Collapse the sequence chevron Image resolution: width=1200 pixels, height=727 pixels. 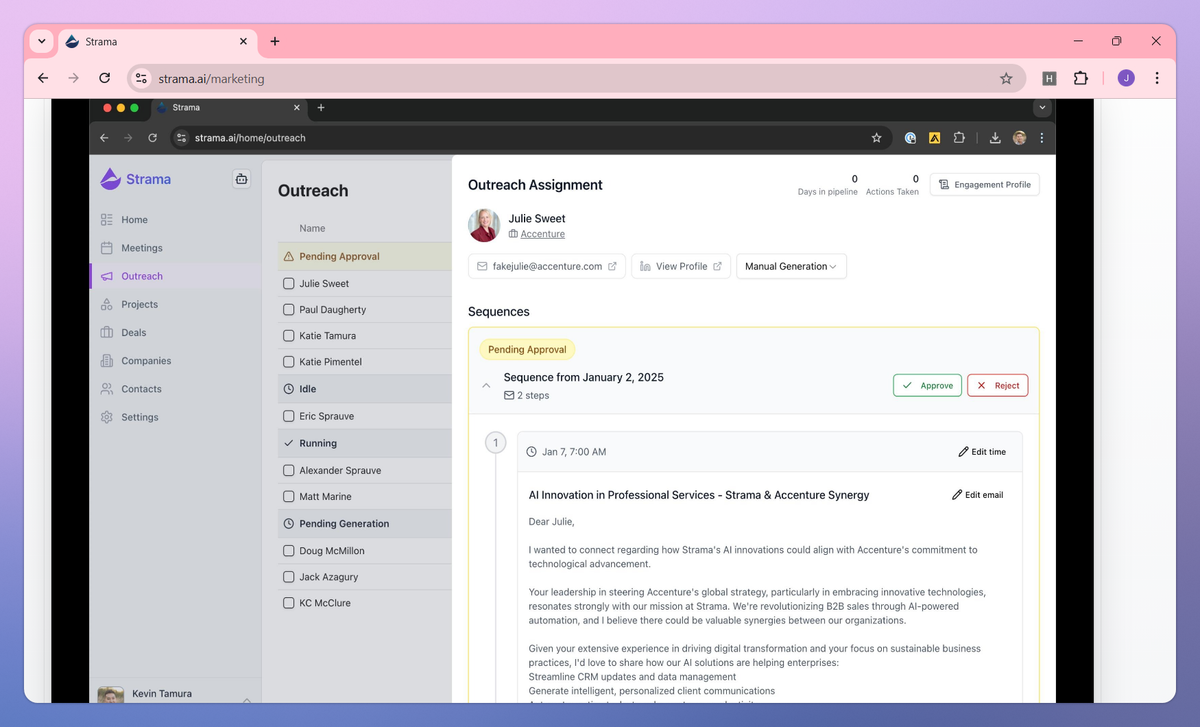[x=486, y=385]
